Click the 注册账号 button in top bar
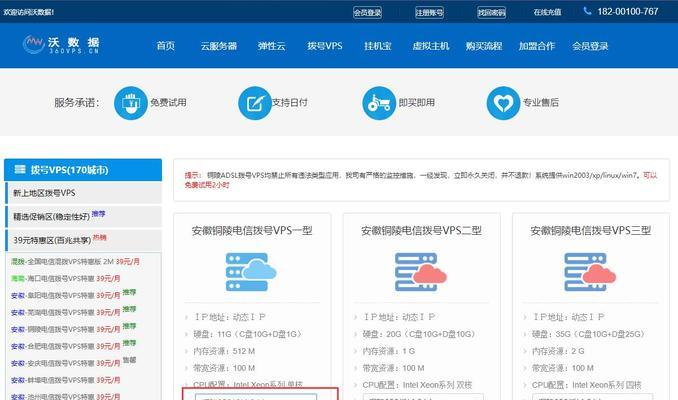Image resolution: width=678 pixels, height=400 pixels. (429, 13)
